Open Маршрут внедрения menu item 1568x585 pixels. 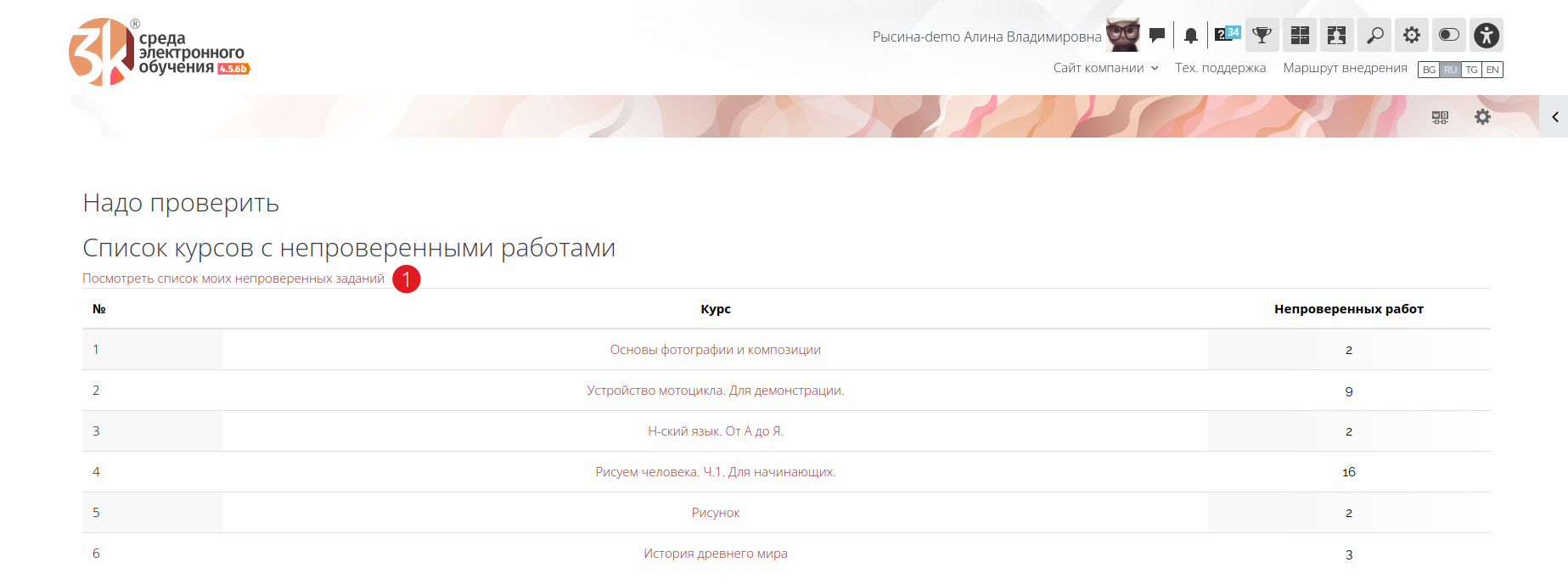click(1345, 68)
